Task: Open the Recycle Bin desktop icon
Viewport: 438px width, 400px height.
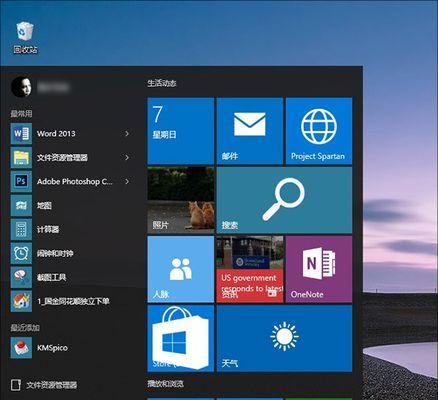Action: click(25, 37)
